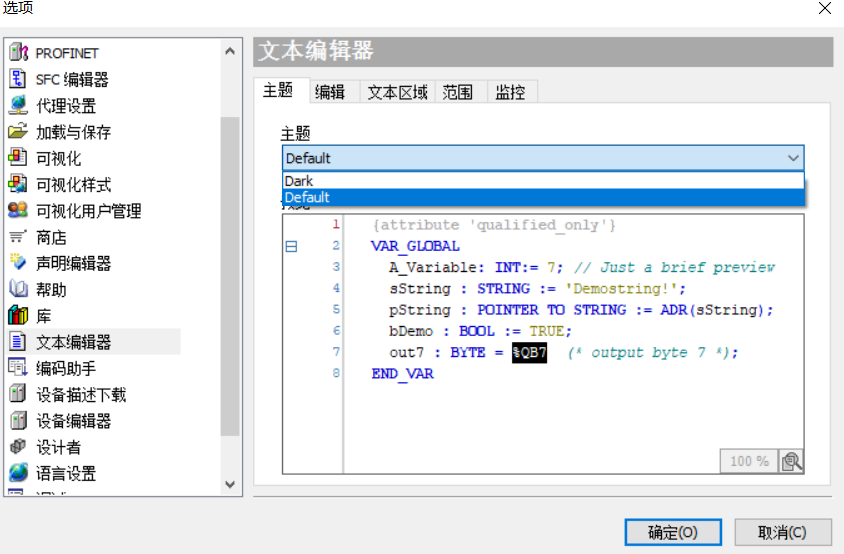Select the 编码助手 label
Screen dimensions: 844x554
(66, 368)
